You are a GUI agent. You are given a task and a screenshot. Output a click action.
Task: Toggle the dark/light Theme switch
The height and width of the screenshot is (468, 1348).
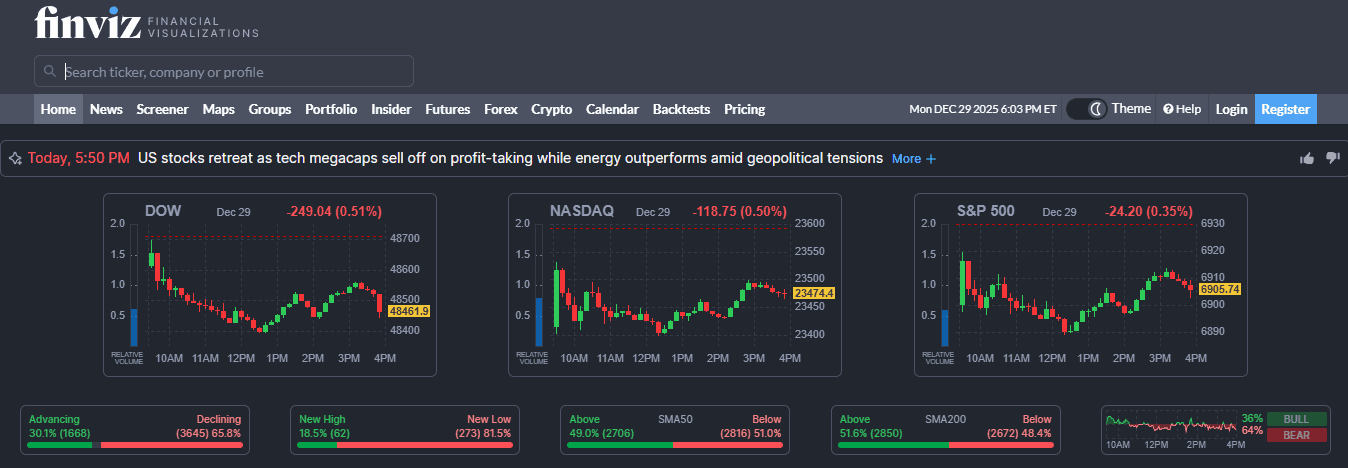click(x=1086, y=109)
